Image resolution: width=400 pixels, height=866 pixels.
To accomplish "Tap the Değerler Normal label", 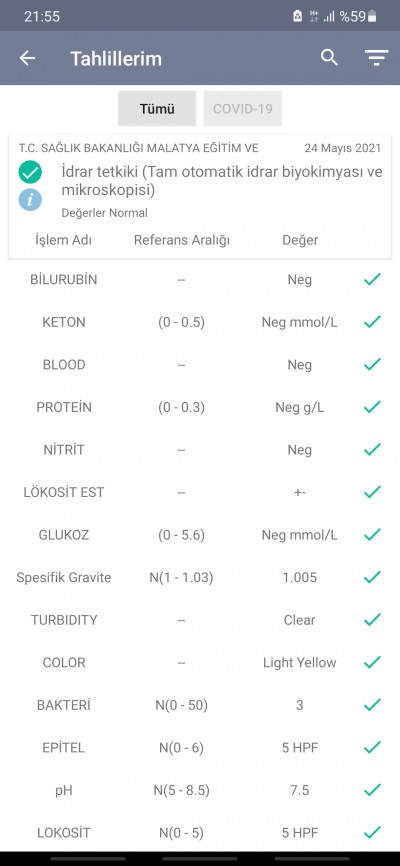I will click(x=104, y=213).
